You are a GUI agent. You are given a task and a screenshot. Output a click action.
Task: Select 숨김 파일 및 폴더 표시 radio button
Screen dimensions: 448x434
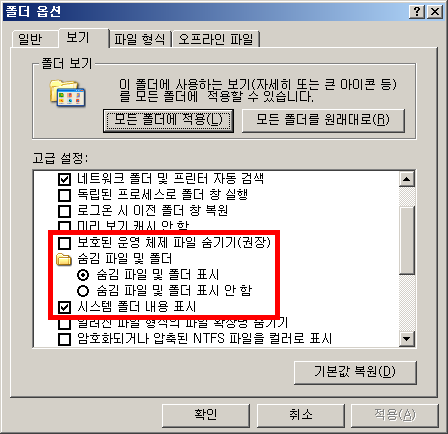click(x=83, y=275)
